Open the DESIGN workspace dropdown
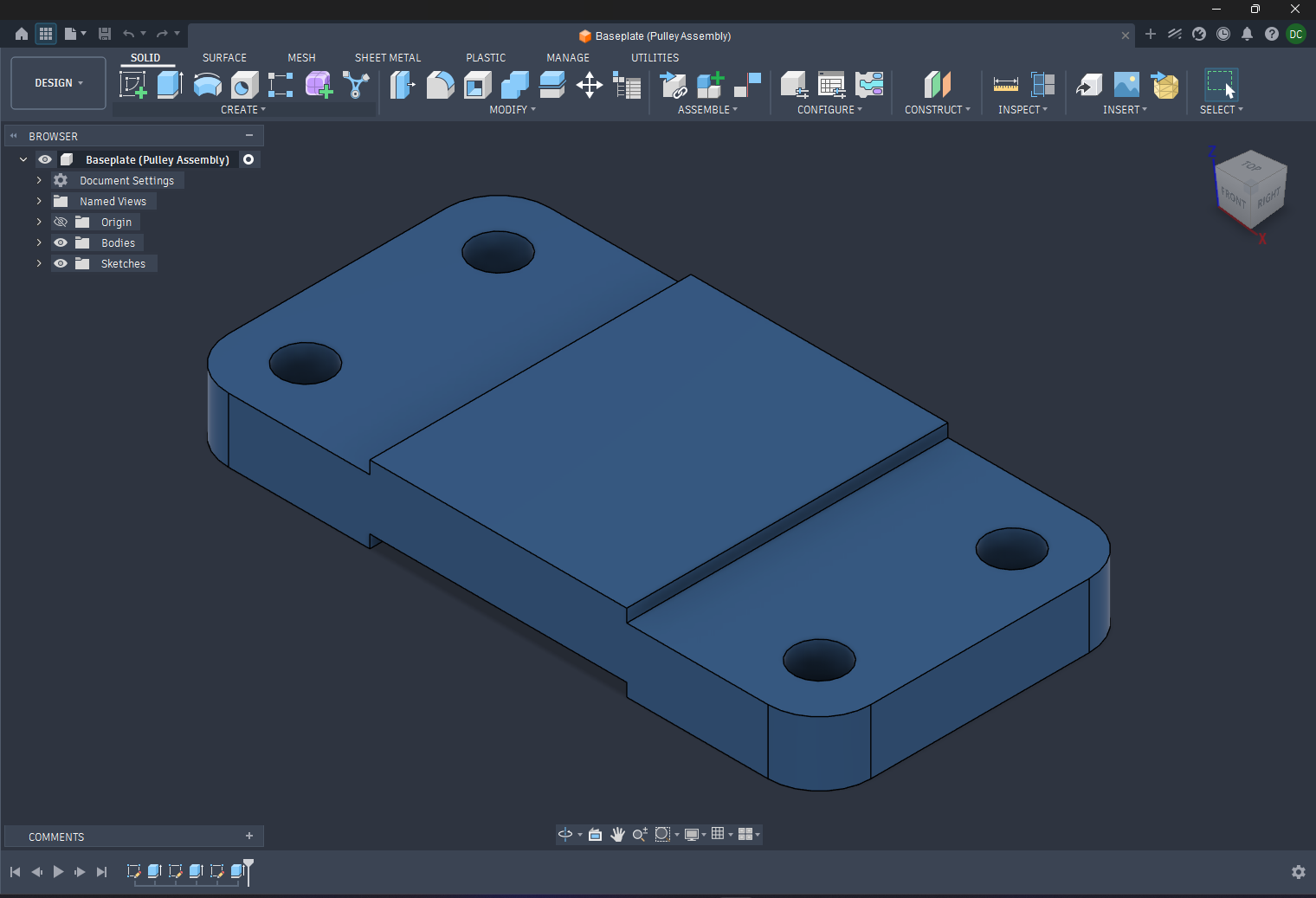This screenshot has width=1316, height=898. pyautogui.click(x=58, y=83)
